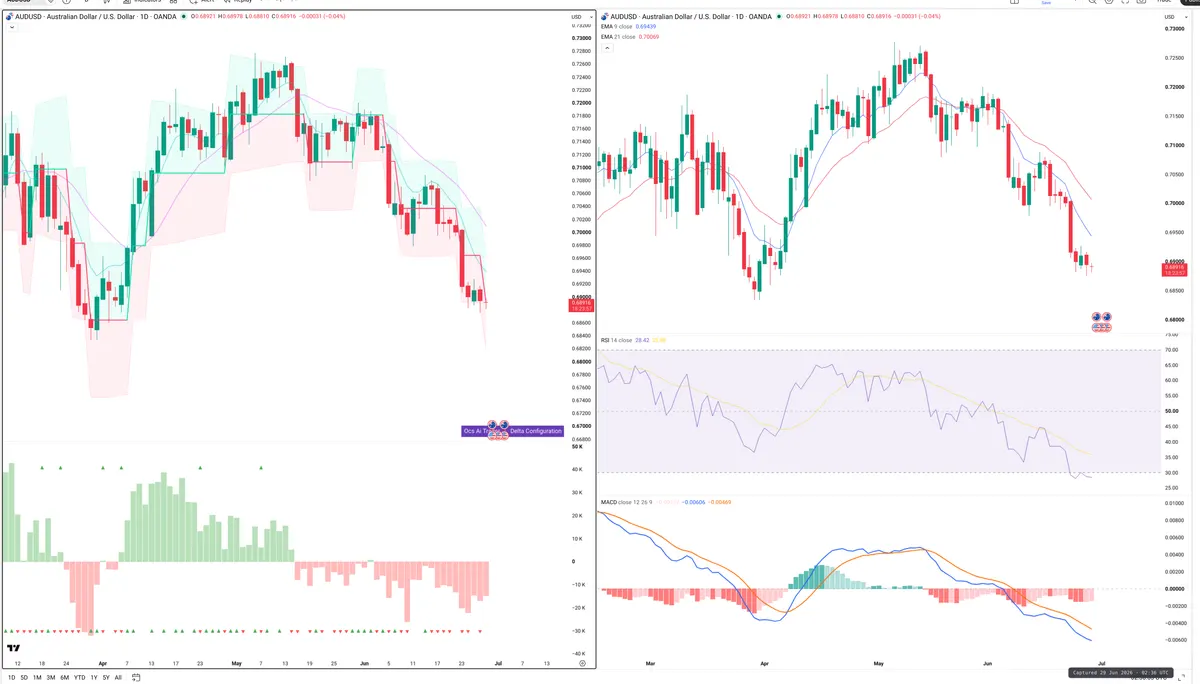Click the red 0.68916 price label, left chart
Viewport: 1200px width, 684px height.
pyautogui.click(x=580, y=306)
